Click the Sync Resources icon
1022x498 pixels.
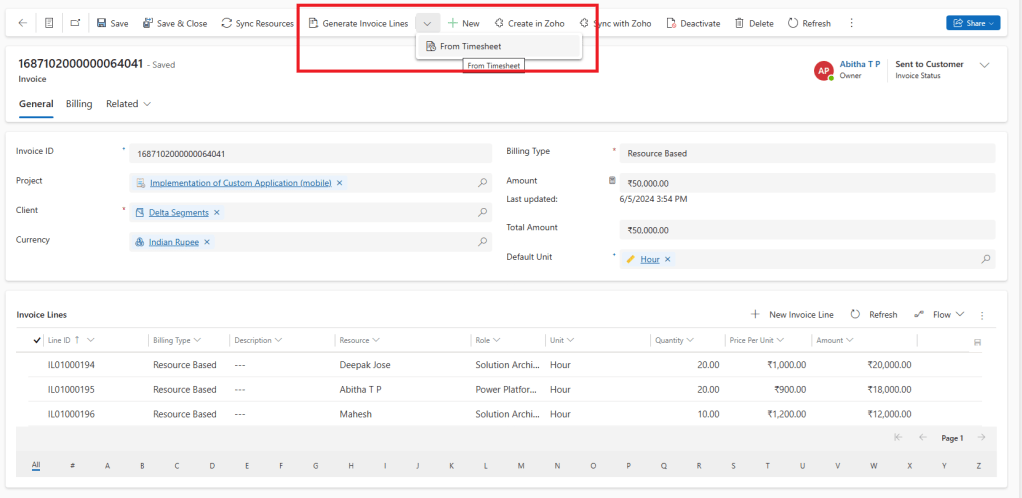[x=227, y=23]
